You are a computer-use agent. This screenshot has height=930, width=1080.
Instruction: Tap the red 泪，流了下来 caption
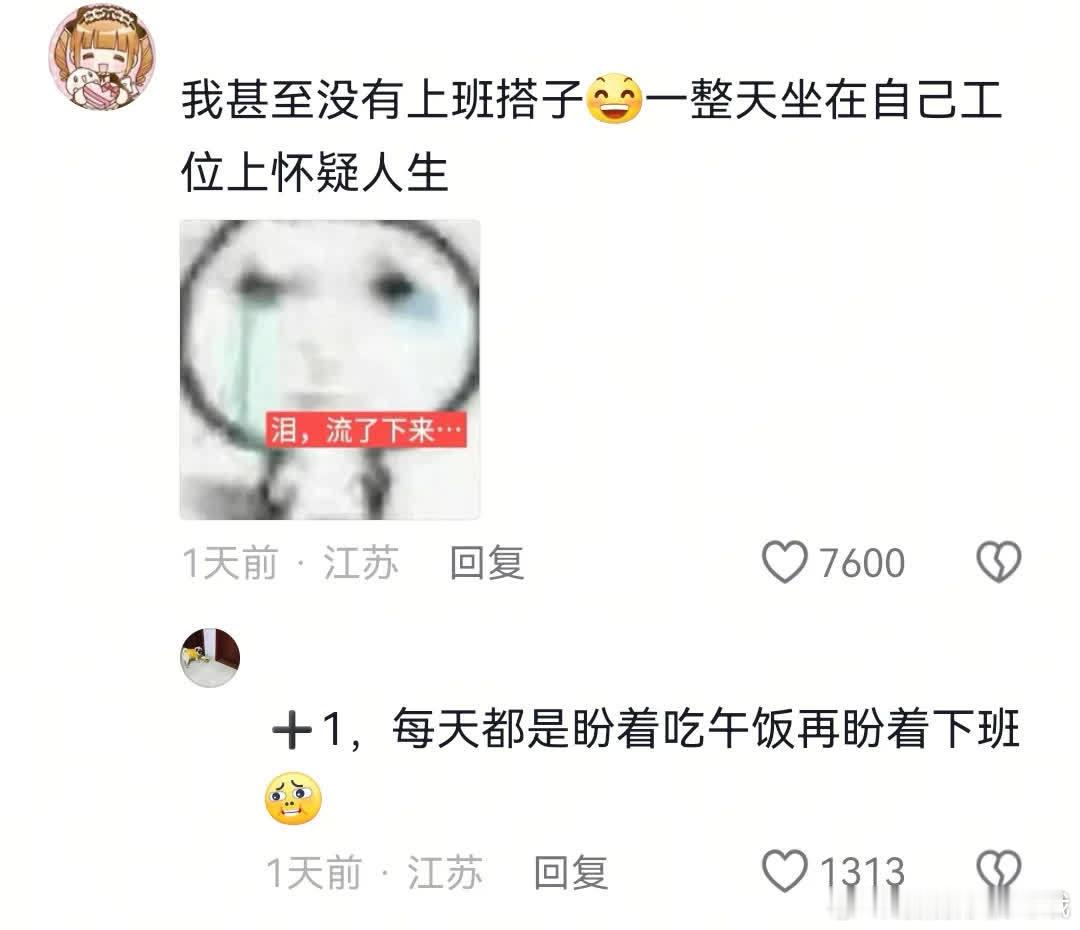[x=366, y=431]
